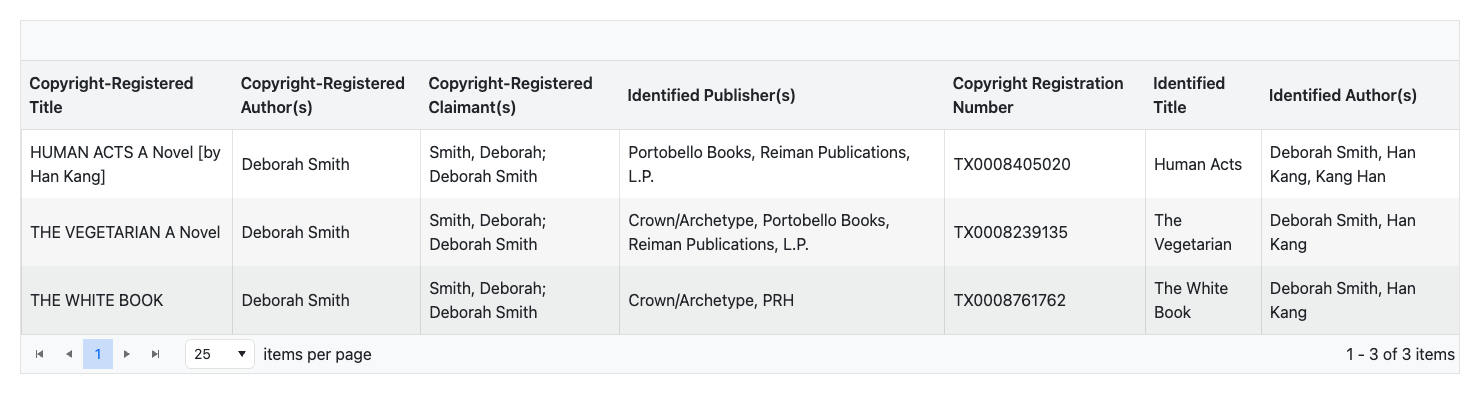Image resolution: width=1480 pixels, height=395 pixels.
Task: Sort by Identified Author(s) column header
Action: point(1343,95)
